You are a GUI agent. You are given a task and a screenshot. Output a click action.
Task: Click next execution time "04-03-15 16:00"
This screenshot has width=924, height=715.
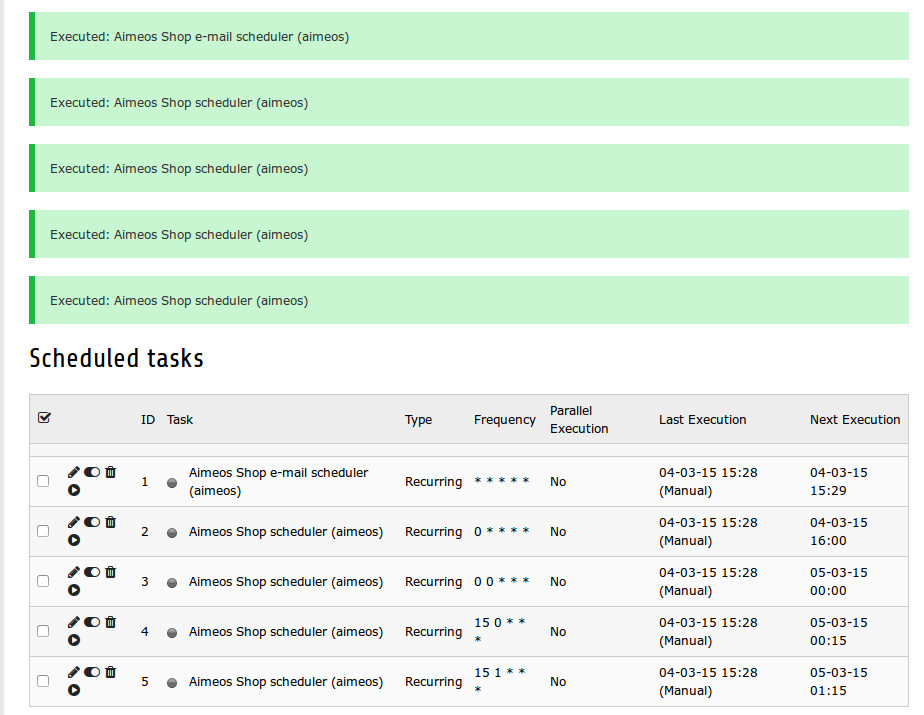coord(839,532)
